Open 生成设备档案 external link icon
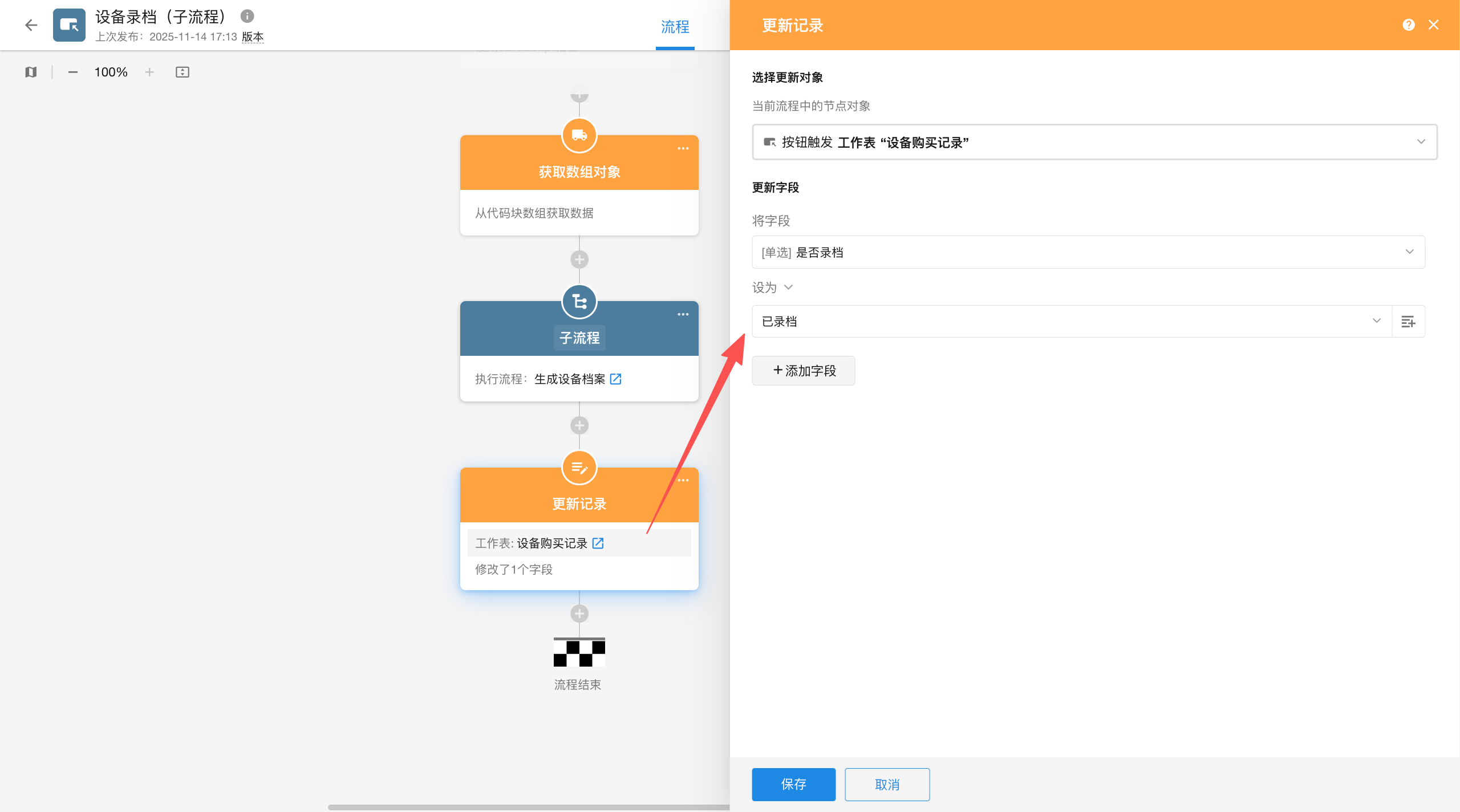This screenshot has width=1460, height=812. [x=615, y=379]
